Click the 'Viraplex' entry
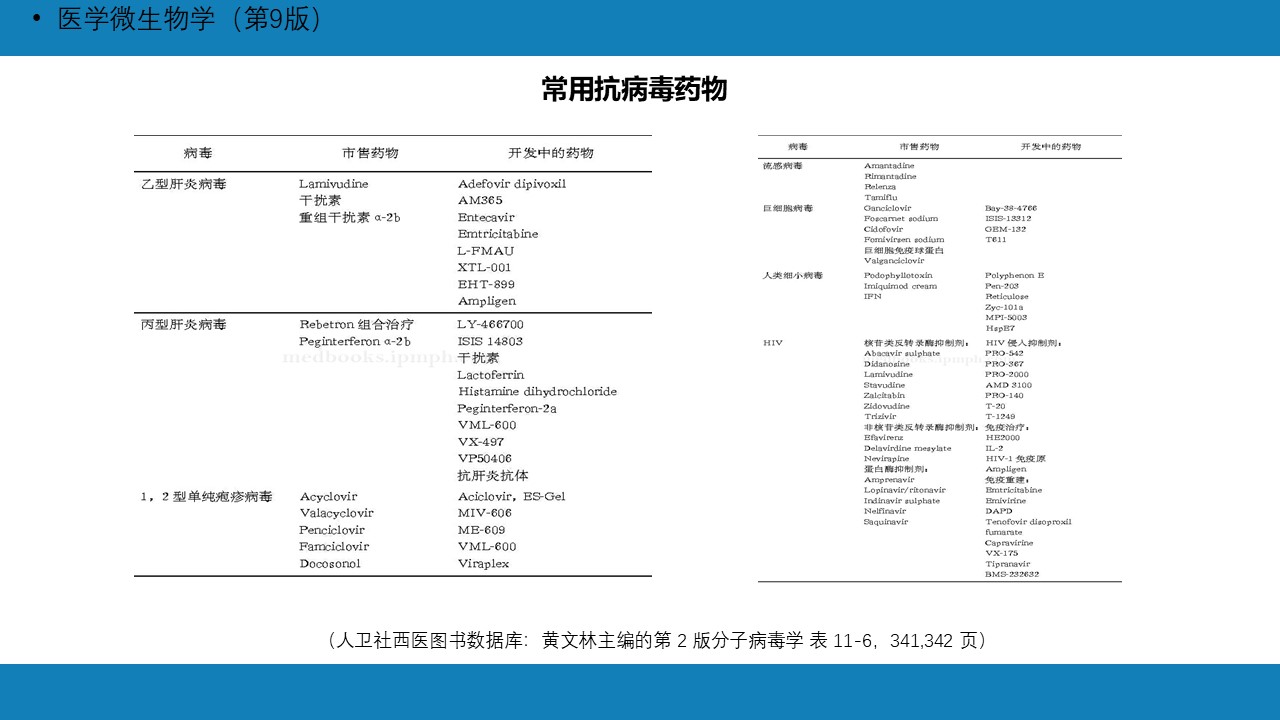 pos(483,563)
